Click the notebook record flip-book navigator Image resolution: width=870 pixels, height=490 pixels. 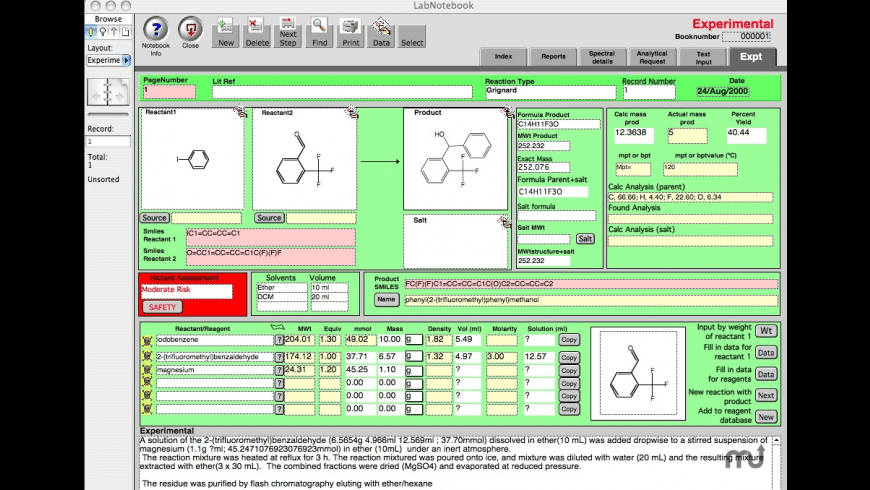pos(108,92)
